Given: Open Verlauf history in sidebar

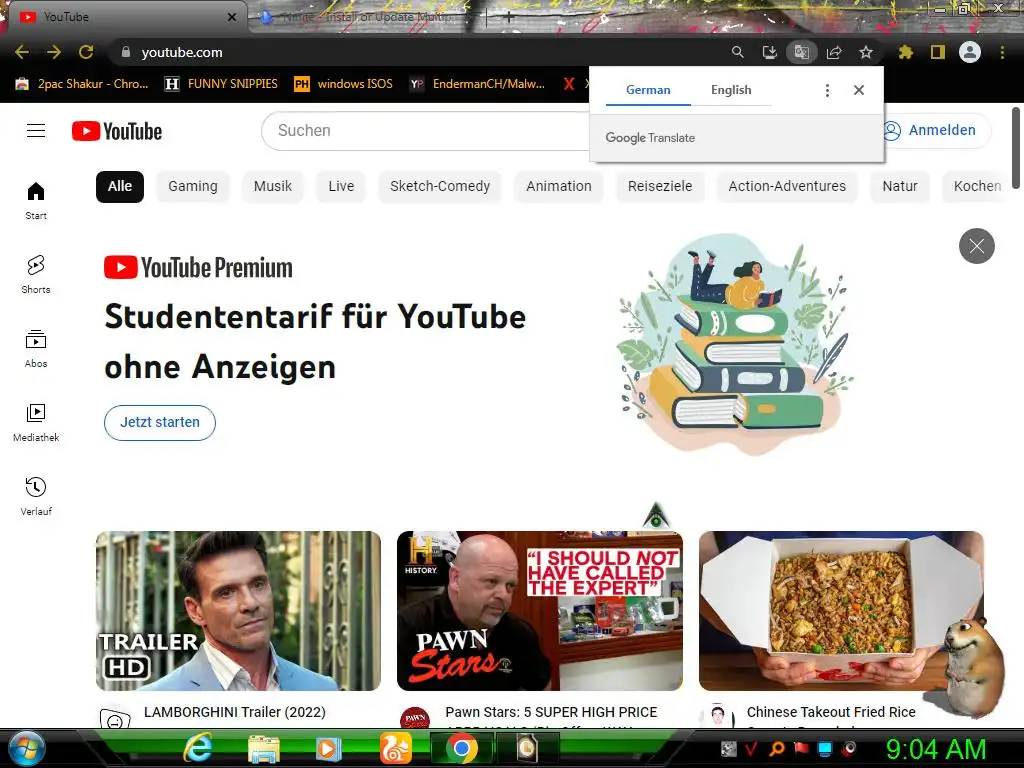Looking at the screenshot, I should 36,496.
